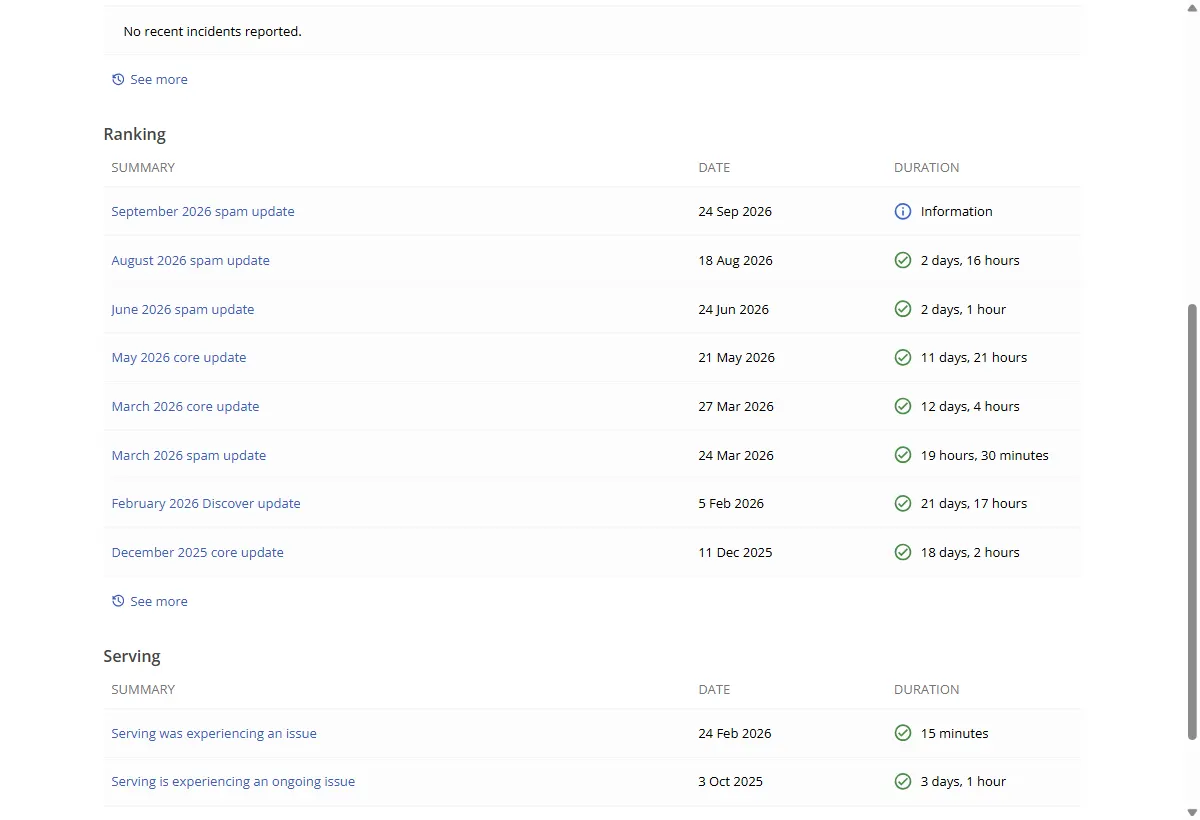Click date 27 Mar 2026
Image resolution: width=1200 pixels, height=820 pixels.
[736, 406]
